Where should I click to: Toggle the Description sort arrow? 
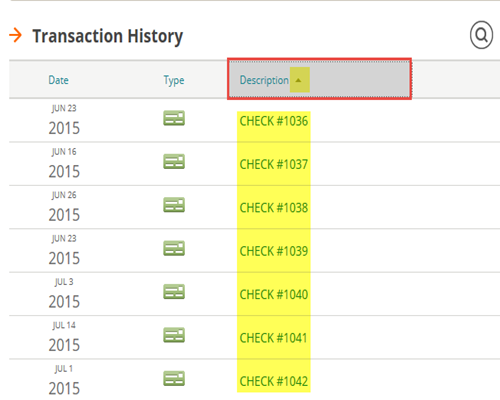[299, 80]
